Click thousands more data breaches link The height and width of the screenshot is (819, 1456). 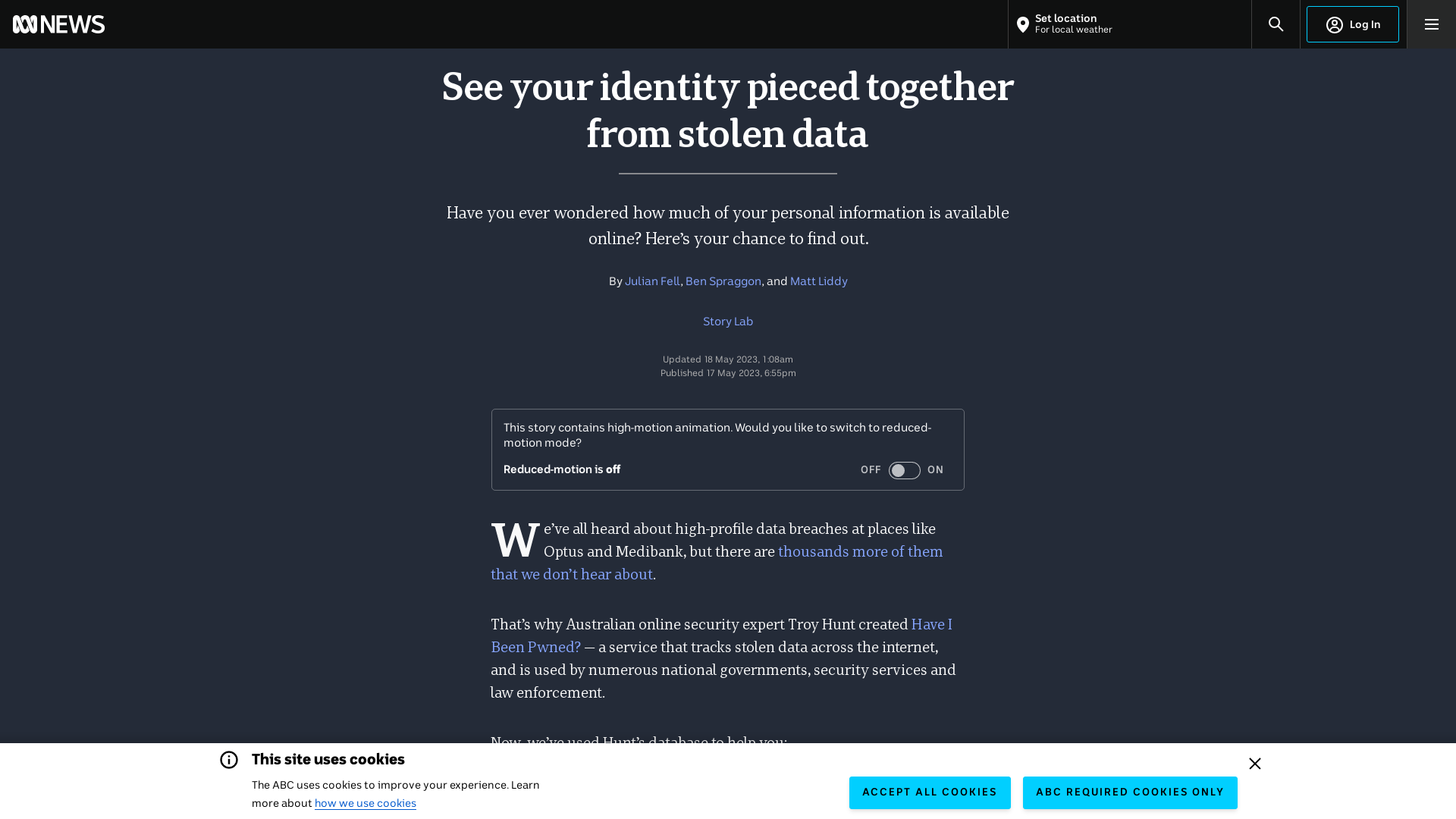[717, 563]
